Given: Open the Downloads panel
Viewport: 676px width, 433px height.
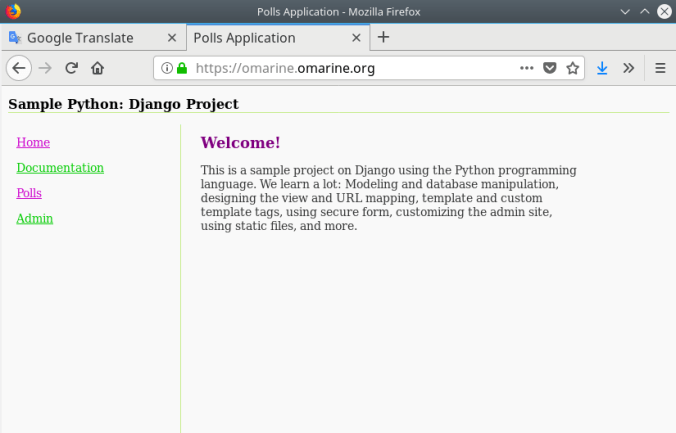Looking at the screenshot, I should (602, 68).
